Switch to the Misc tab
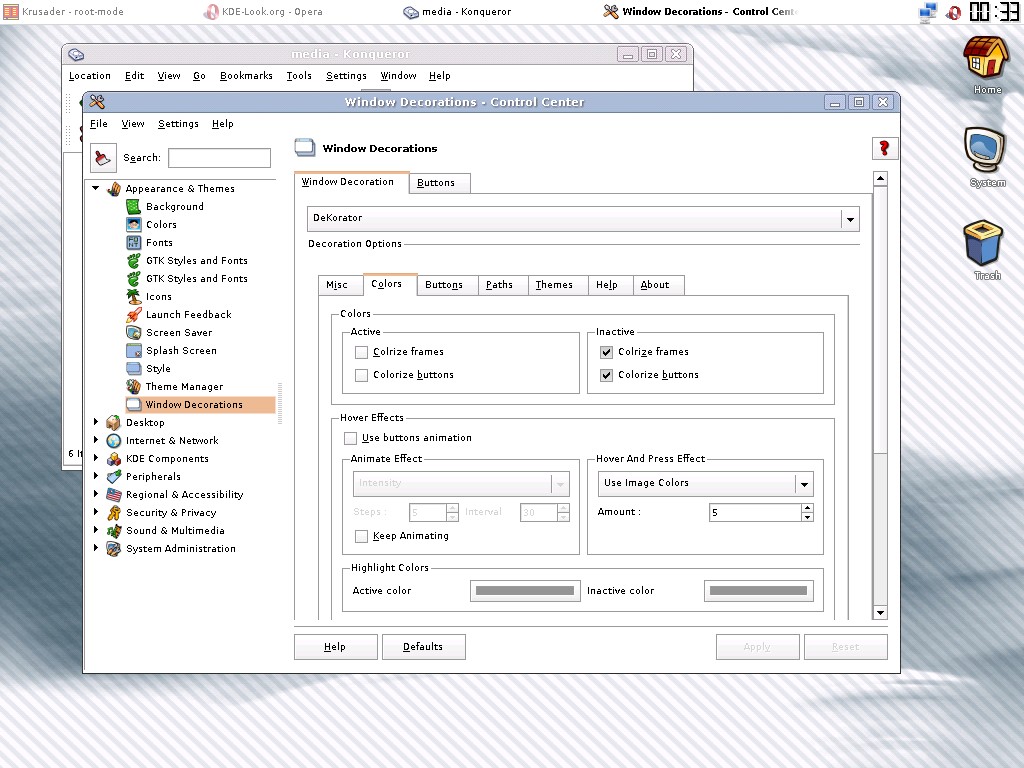The width and height of the screenshot is (1024, 768). click(x=340, y=285)
